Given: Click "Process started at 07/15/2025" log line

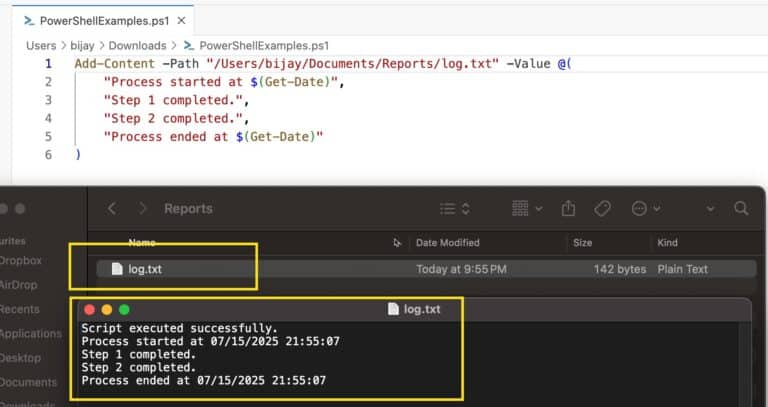Looking at the screenshot, I should tap(210, 341).
